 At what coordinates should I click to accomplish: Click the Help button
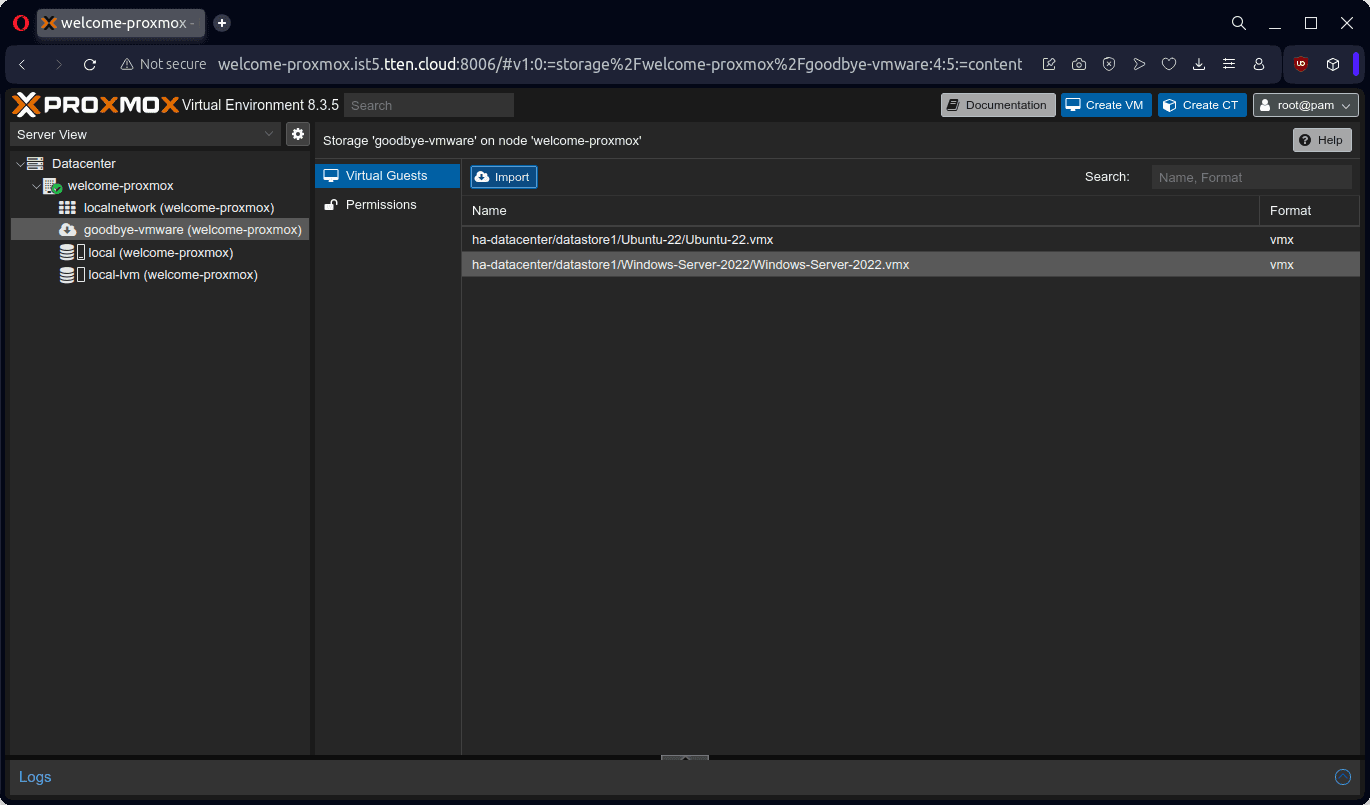1322,140
